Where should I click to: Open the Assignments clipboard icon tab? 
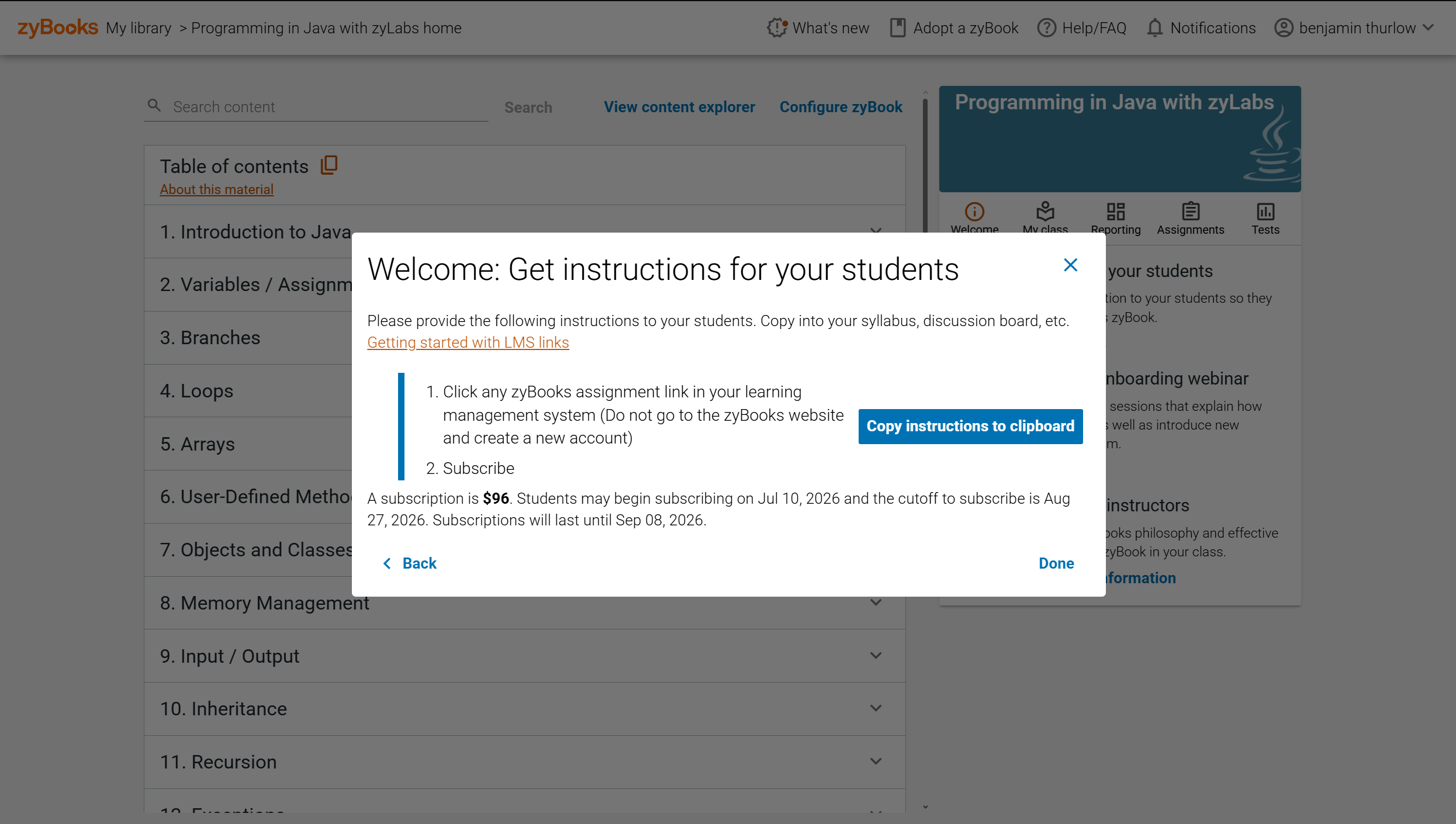pyautogui.click(x=1191, y=212)
